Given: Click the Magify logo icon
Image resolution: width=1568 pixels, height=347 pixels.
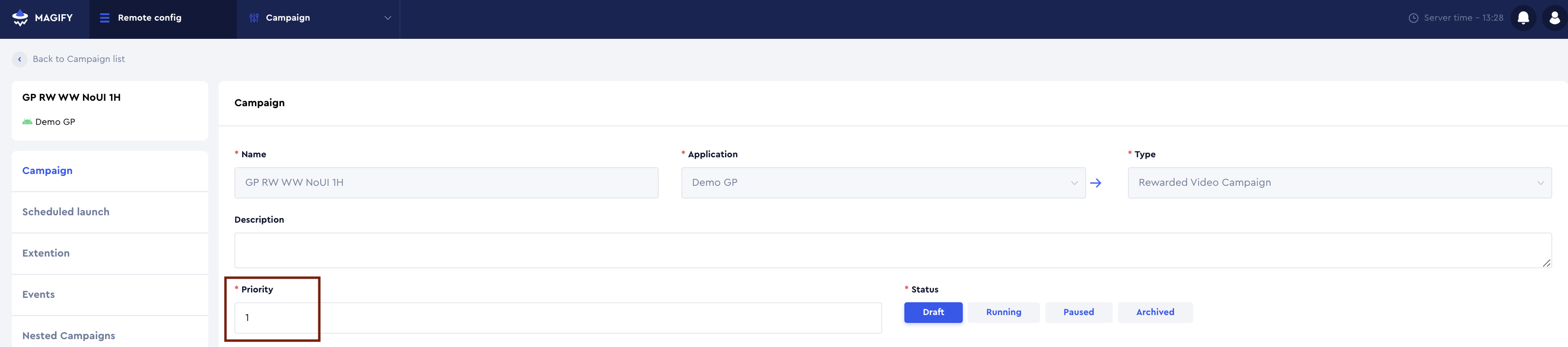Looking at the screenshot, I should [x=20, y=18].
